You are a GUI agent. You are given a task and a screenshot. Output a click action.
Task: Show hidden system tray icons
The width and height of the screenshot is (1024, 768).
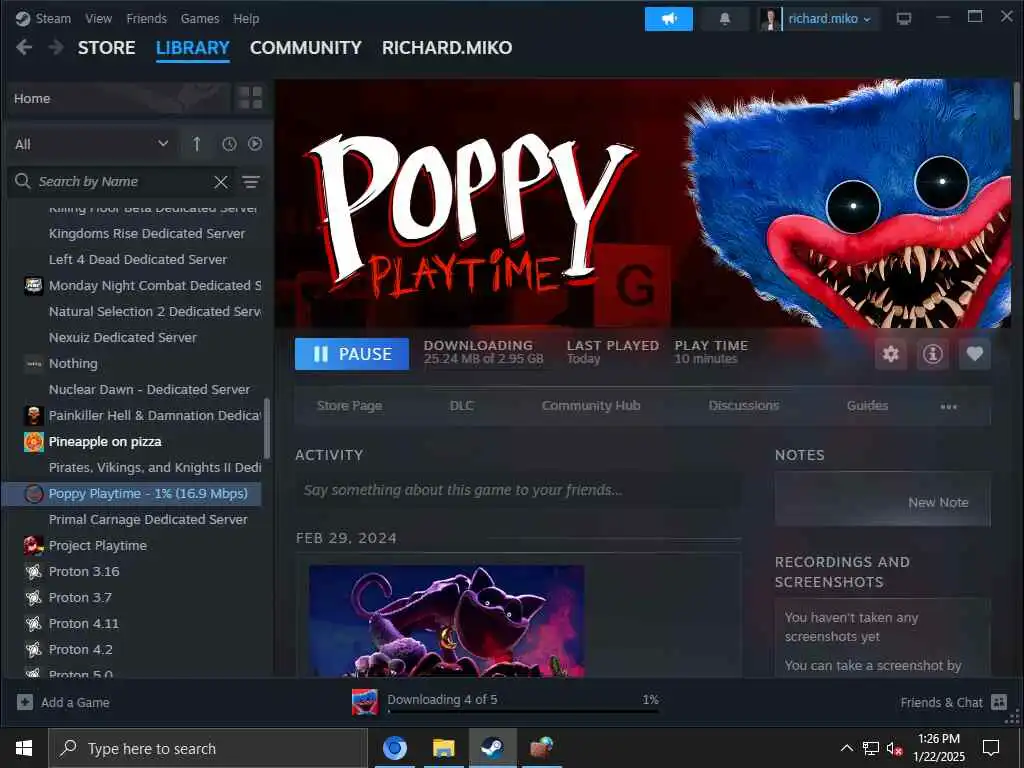[846, 748]
